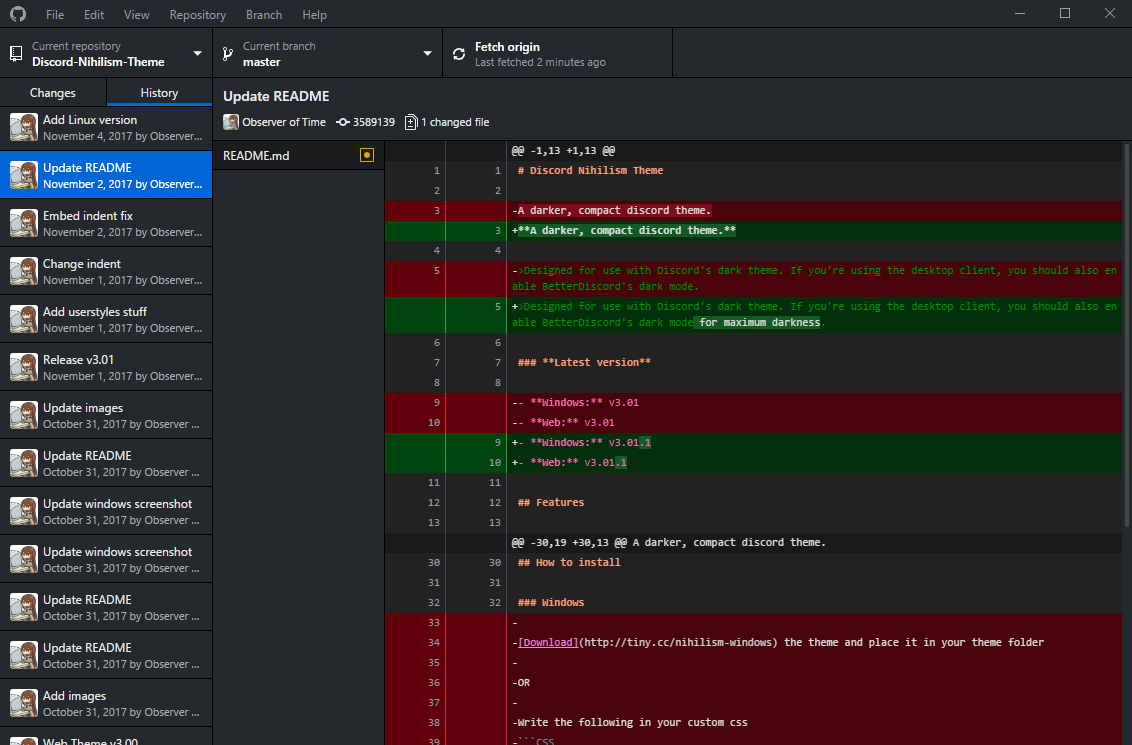Select the Embed indent fix commit
The width and height of the screenshot is (1132, 745).
(106, 223)
